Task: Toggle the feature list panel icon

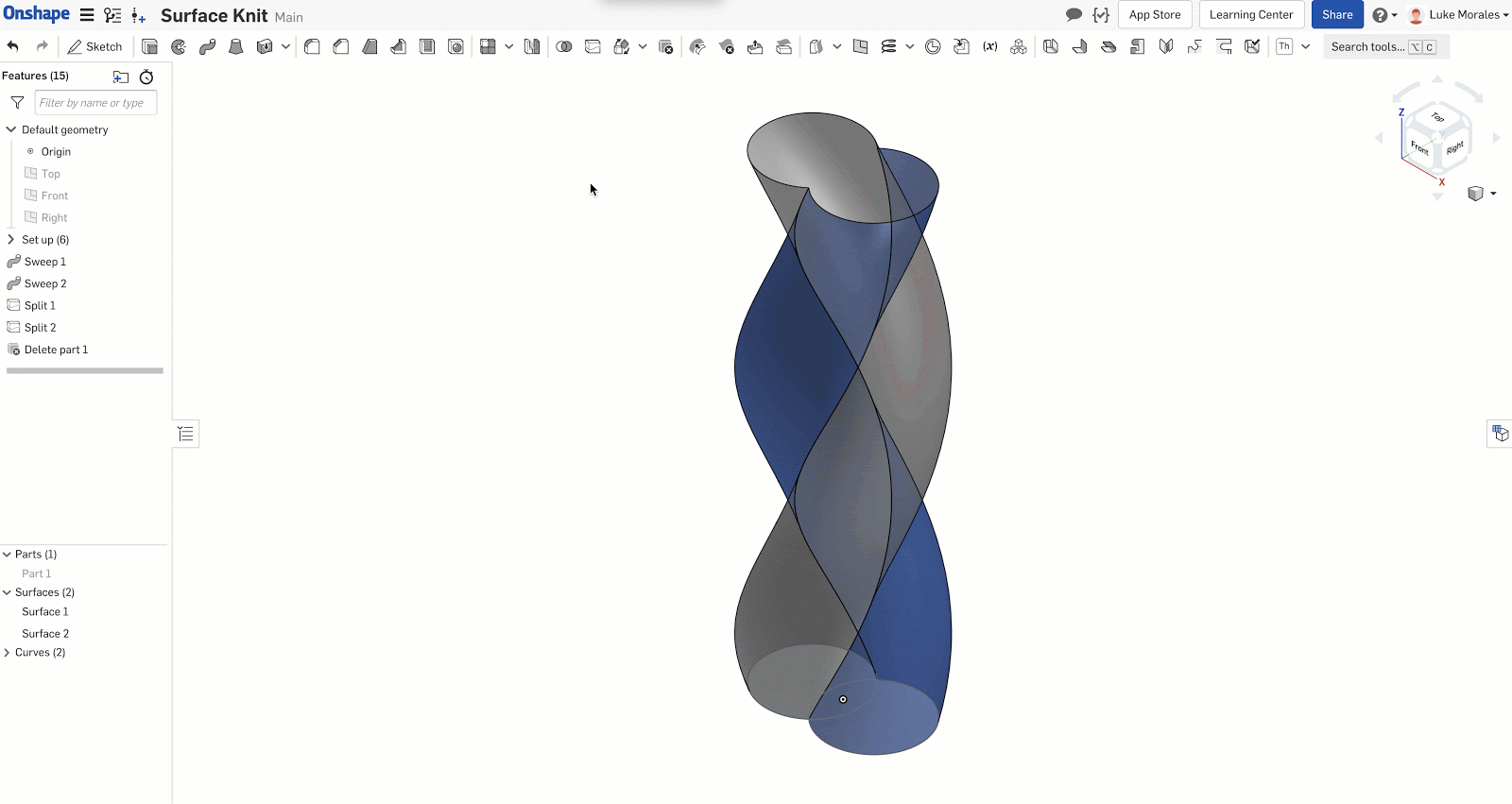Action: pos(186,434)
